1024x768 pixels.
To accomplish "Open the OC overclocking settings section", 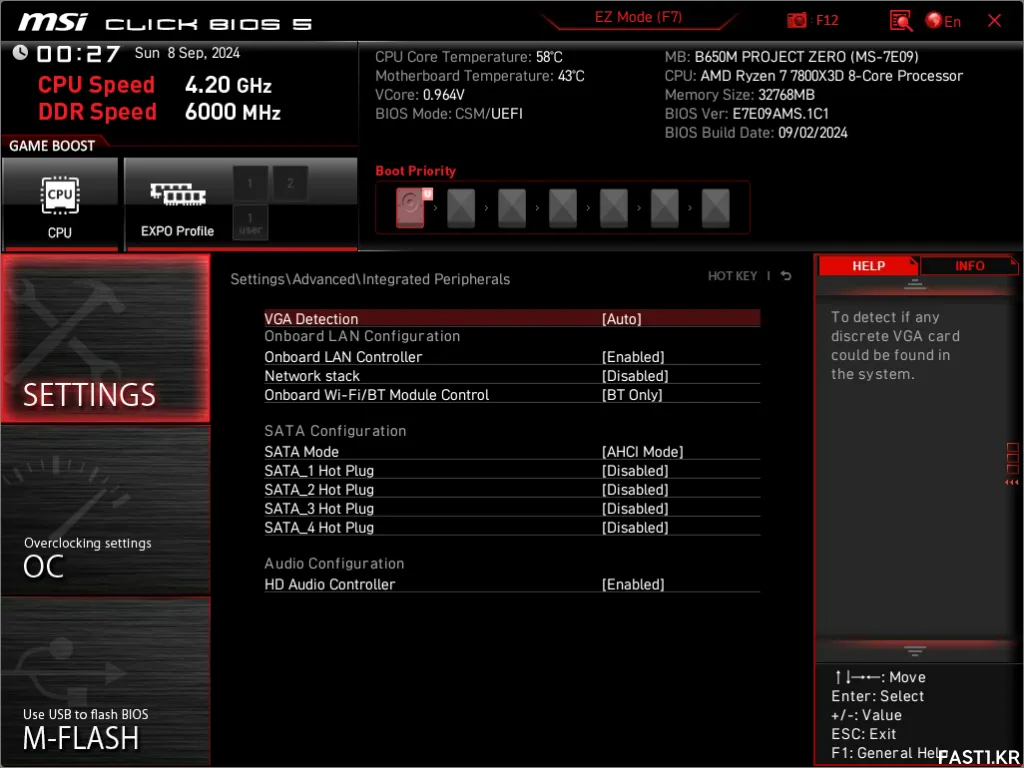I will [x=106, y=511].
